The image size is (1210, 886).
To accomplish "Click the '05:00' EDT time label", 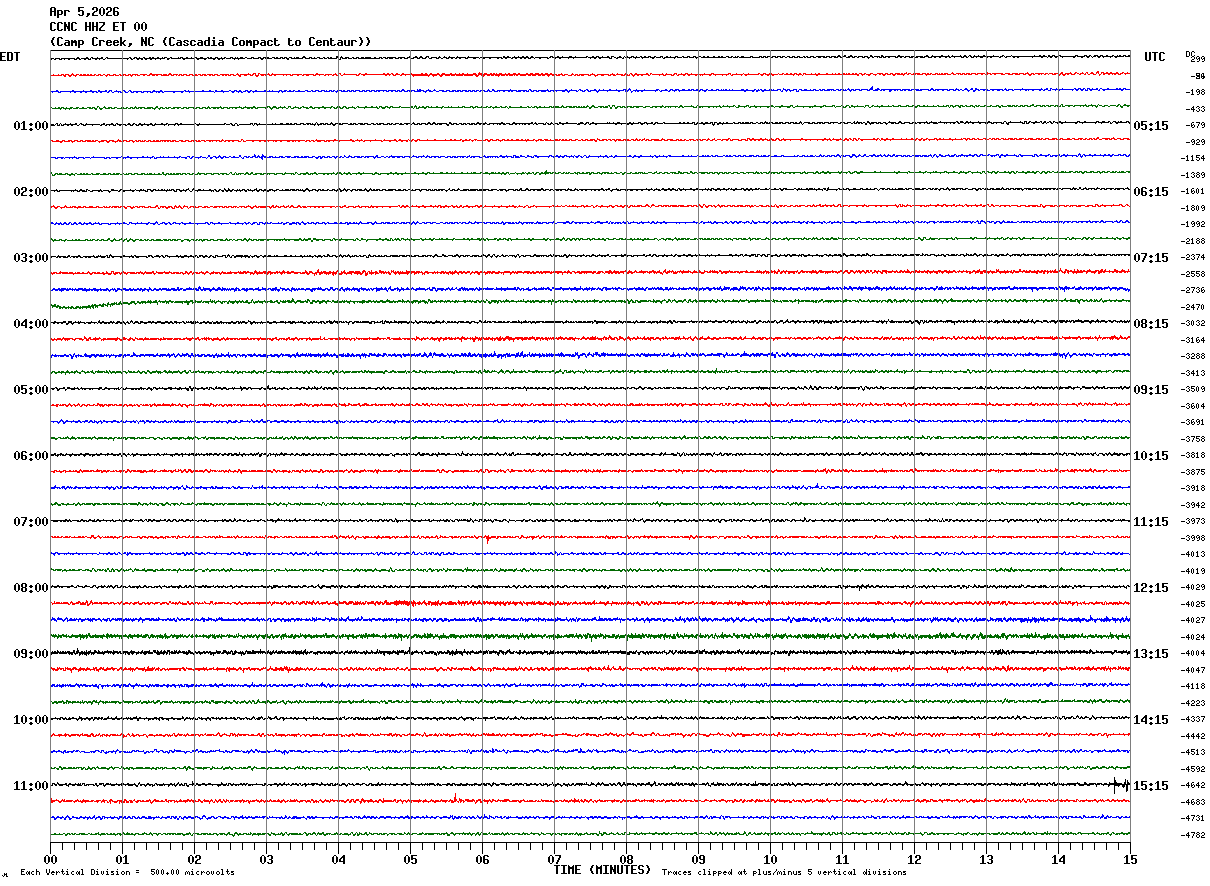I will 31,390.
